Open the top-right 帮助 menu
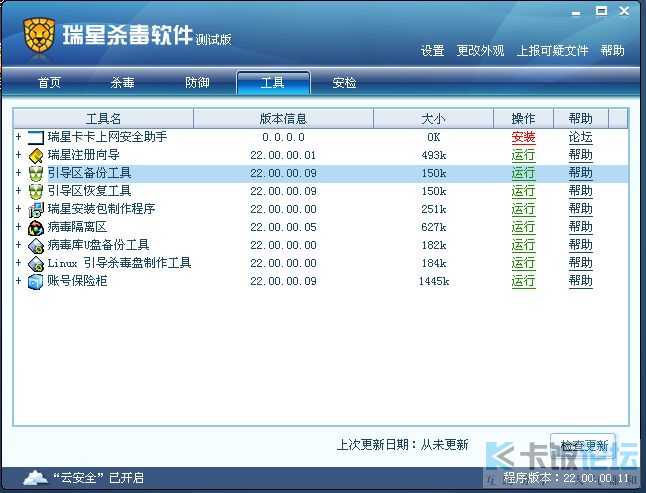The height and width of the screenshot is (493, 646). [x=612, y=51]
